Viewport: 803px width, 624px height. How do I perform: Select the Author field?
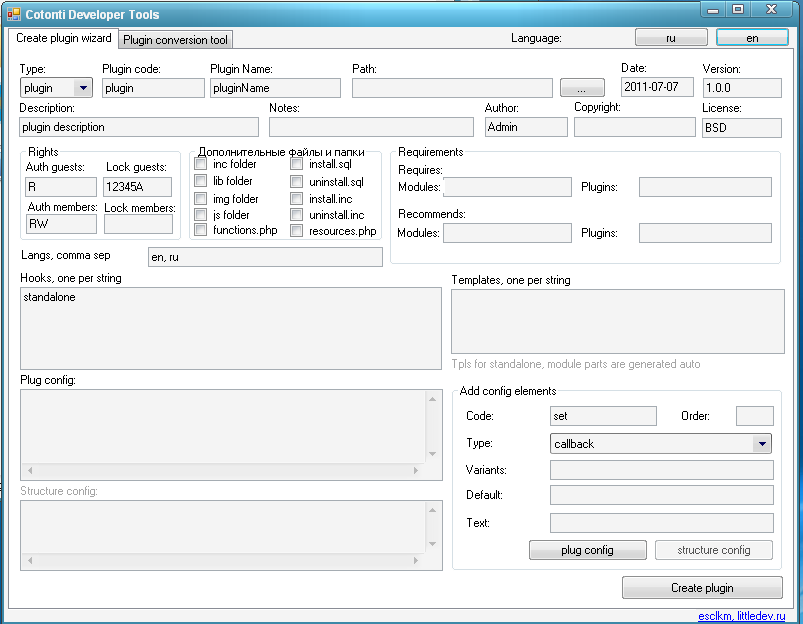[526, 127]
